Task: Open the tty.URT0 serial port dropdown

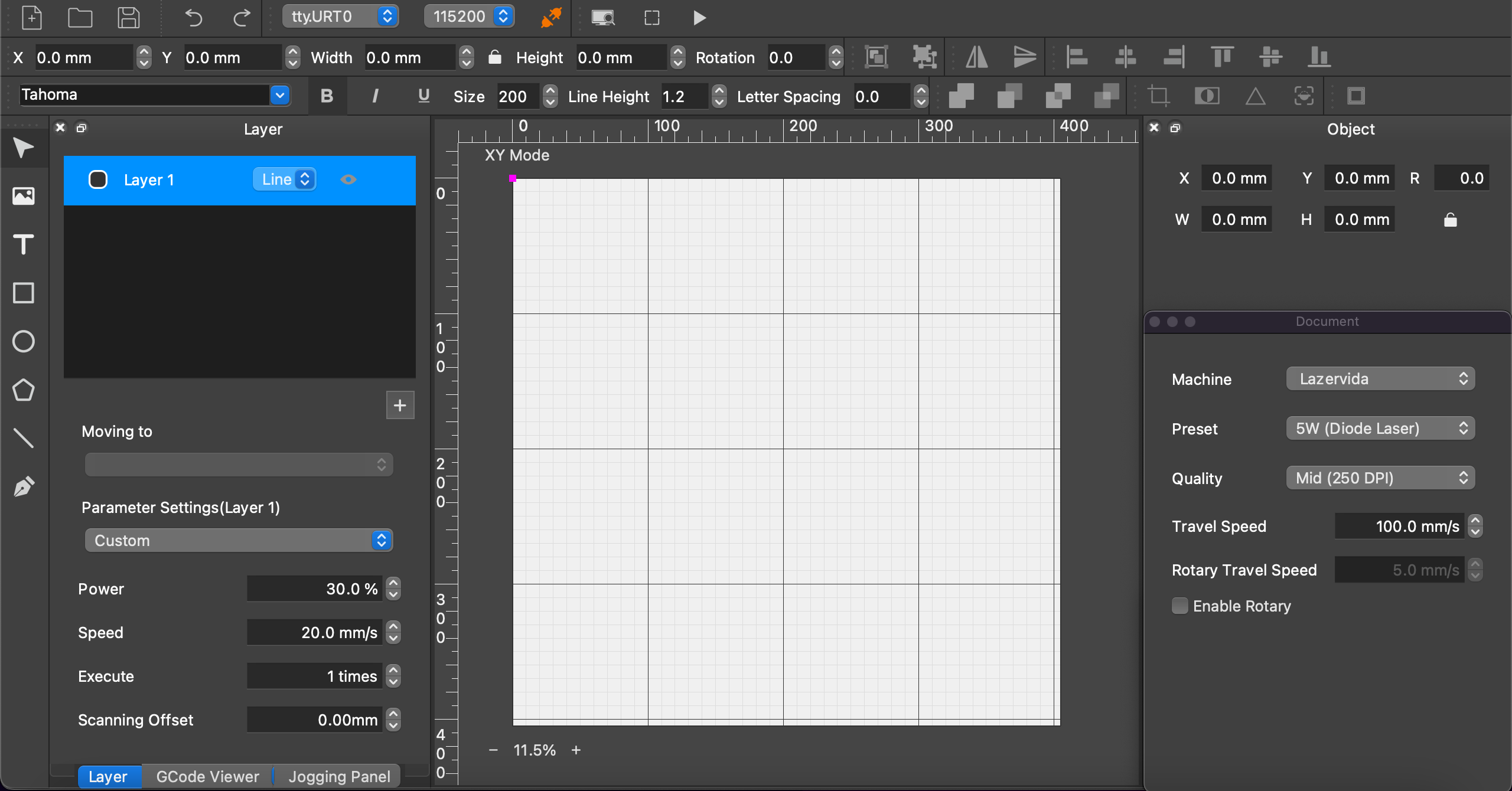Action: tap(340, 17)
